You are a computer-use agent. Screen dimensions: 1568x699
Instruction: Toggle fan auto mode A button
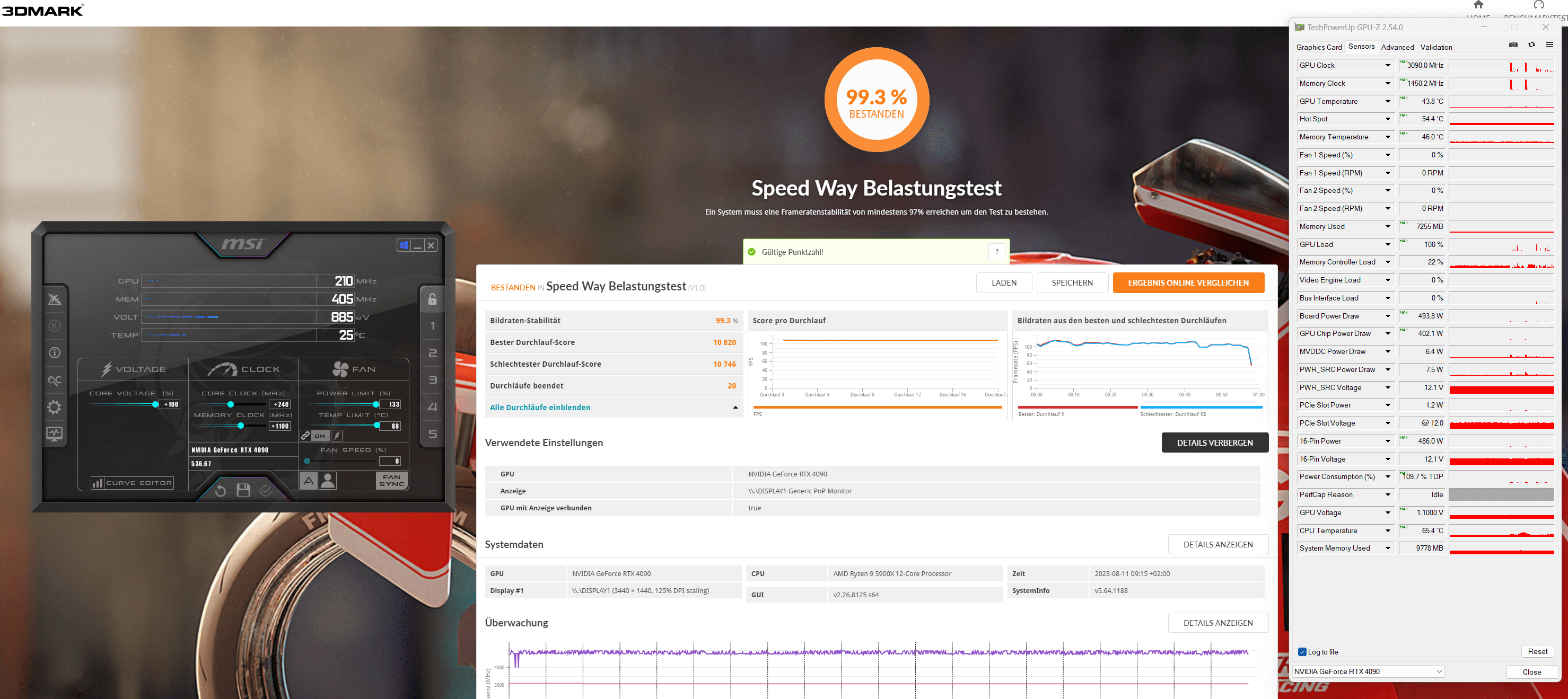pos(309,481)
